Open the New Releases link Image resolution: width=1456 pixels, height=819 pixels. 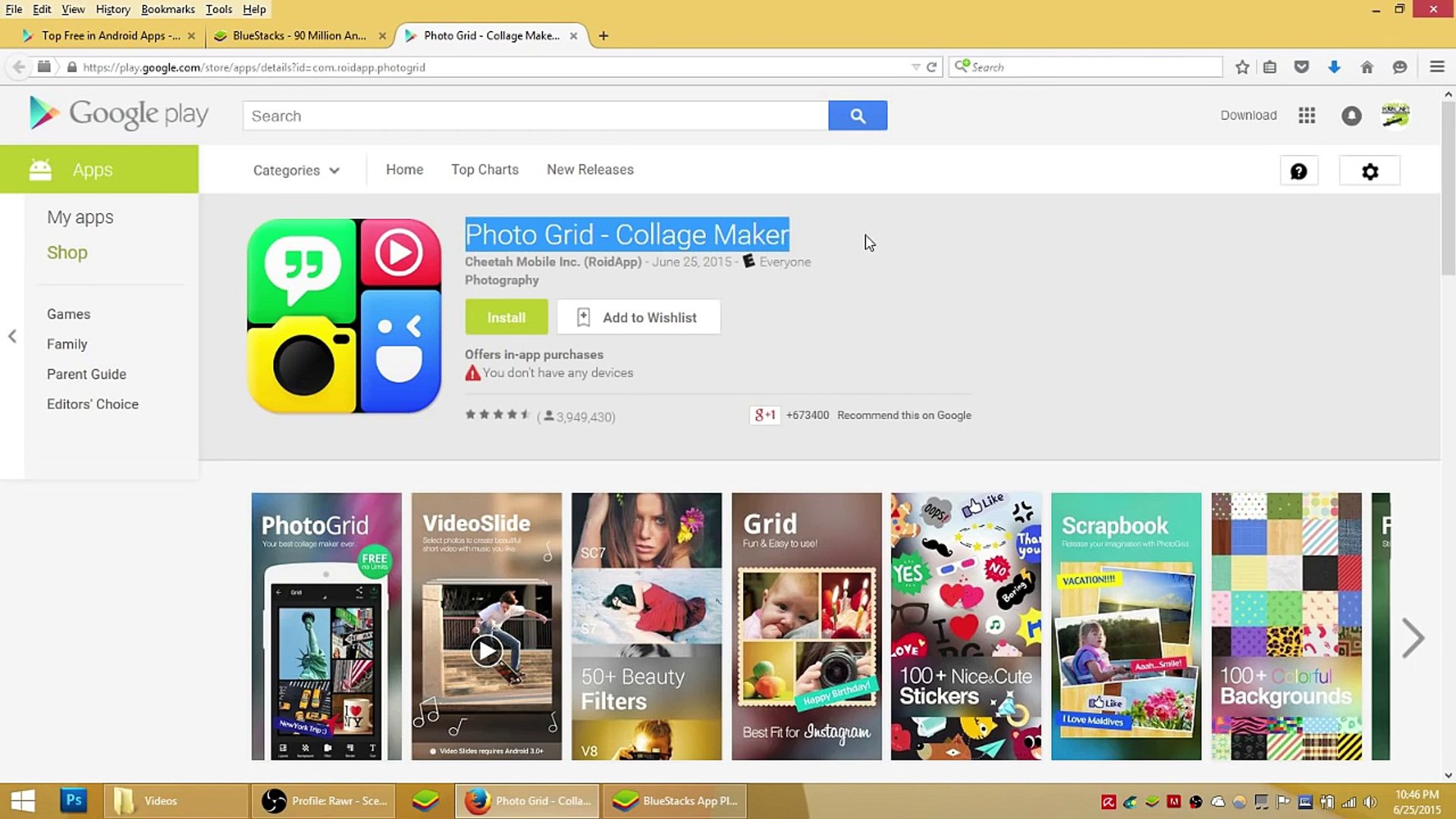pyautogui.click(x=590, y=170)
